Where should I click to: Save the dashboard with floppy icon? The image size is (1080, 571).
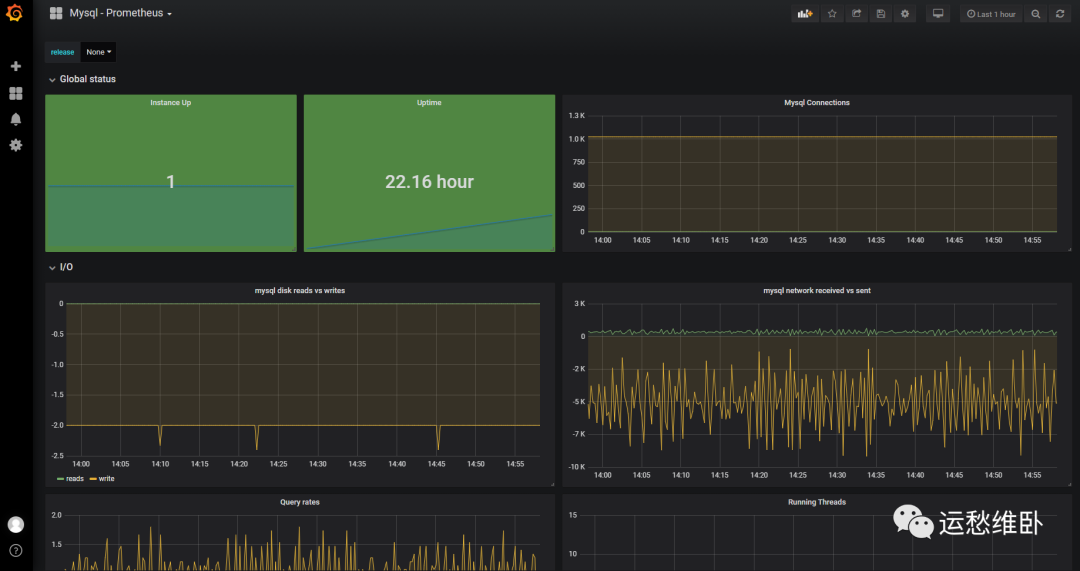point(881,14)
